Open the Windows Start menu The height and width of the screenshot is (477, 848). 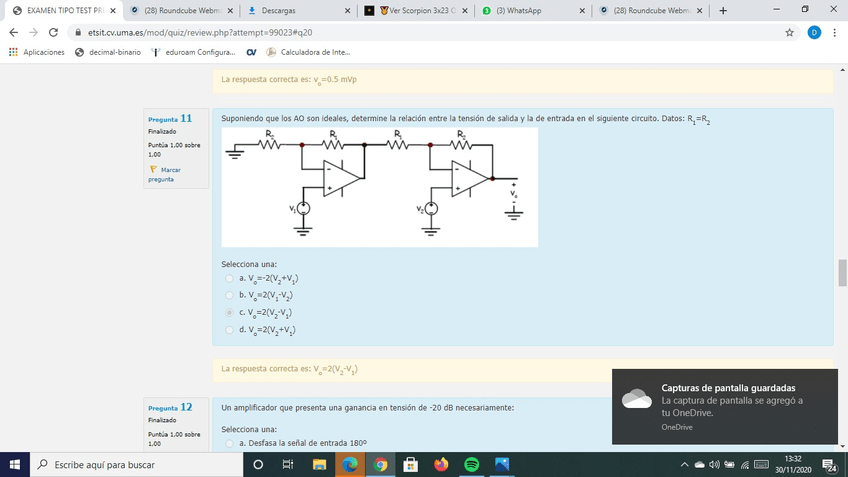click(x=14, y=465)
